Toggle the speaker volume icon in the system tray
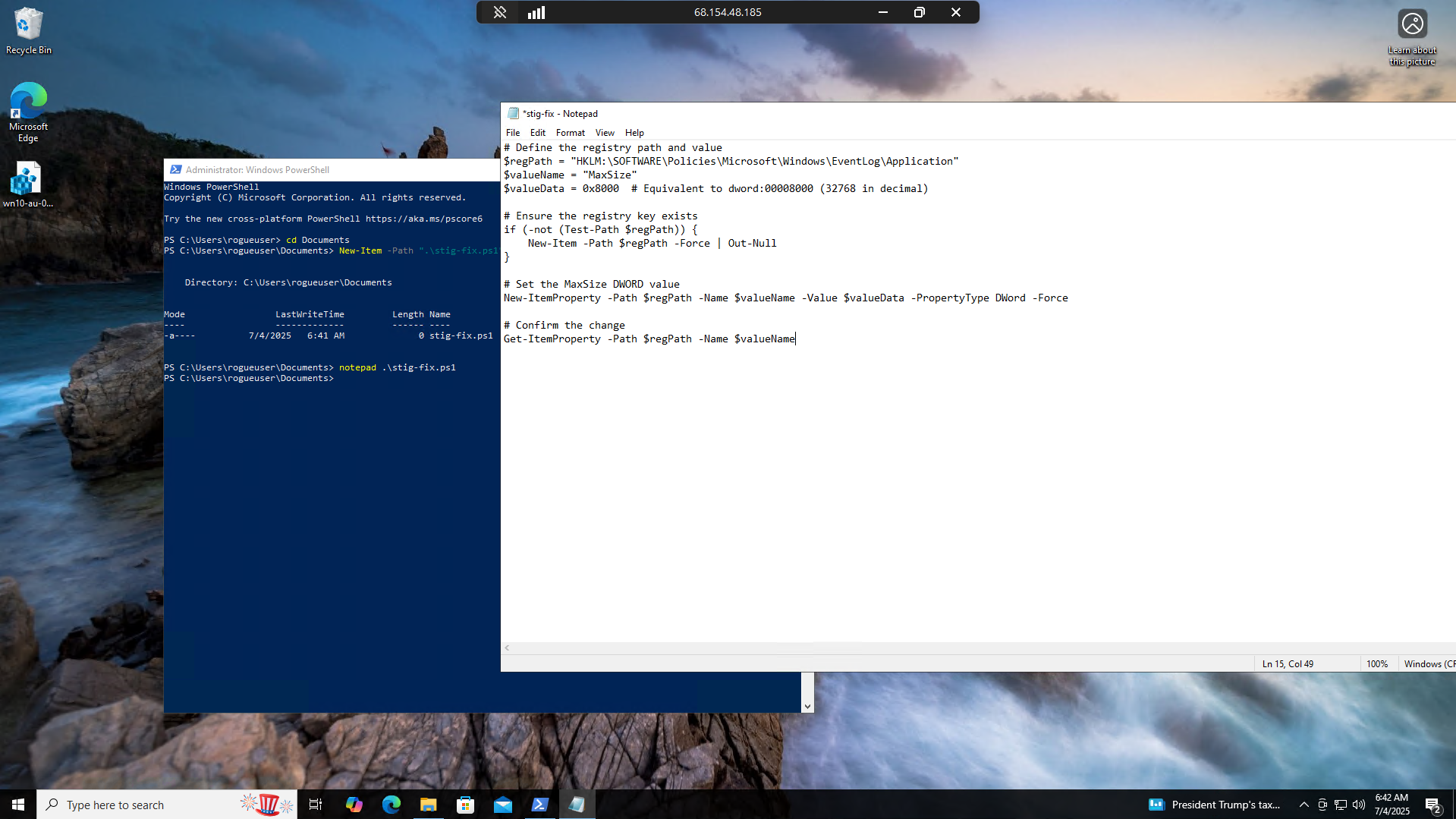The image size is (1456, 819). point(1358,805)
